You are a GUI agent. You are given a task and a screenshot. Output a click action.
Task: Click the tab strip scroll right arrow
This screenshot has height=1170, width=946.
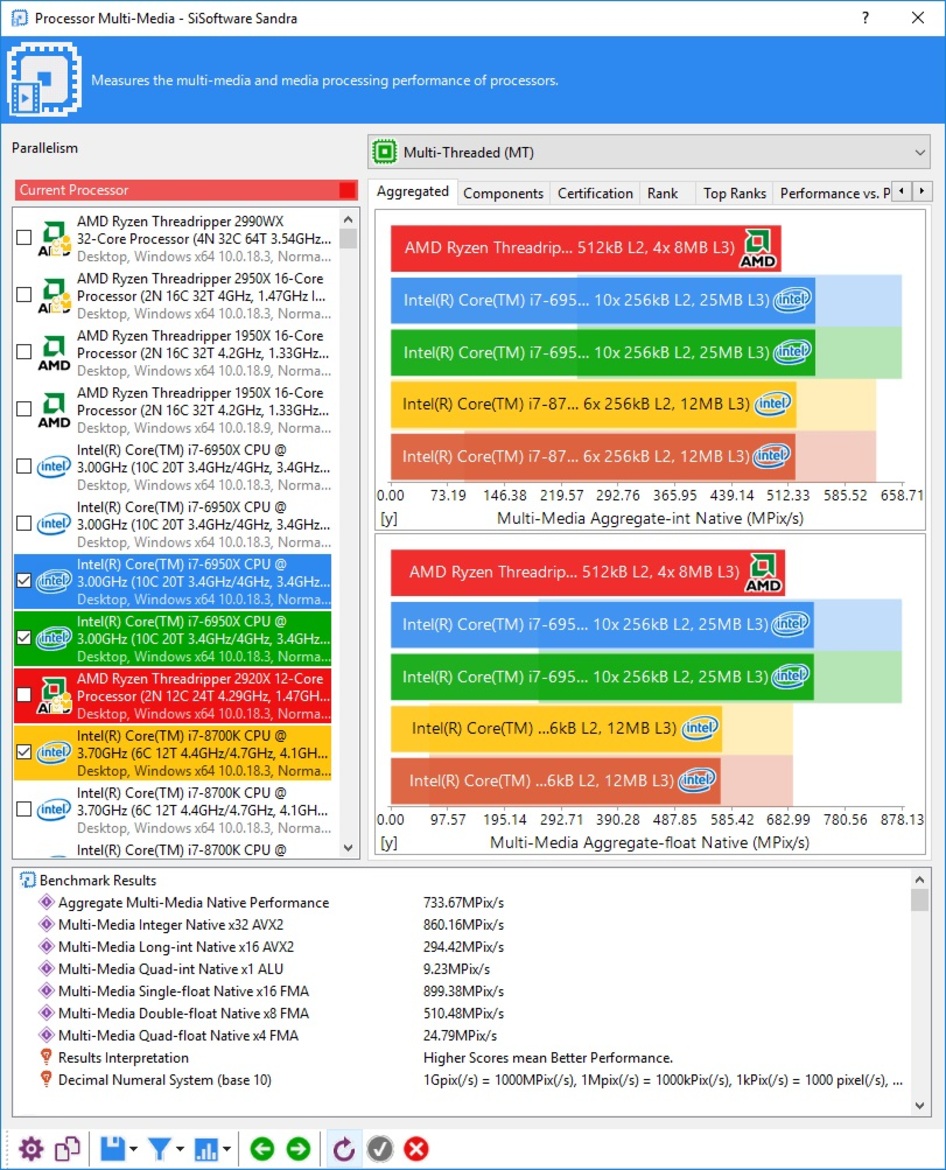tap(922, 191)
